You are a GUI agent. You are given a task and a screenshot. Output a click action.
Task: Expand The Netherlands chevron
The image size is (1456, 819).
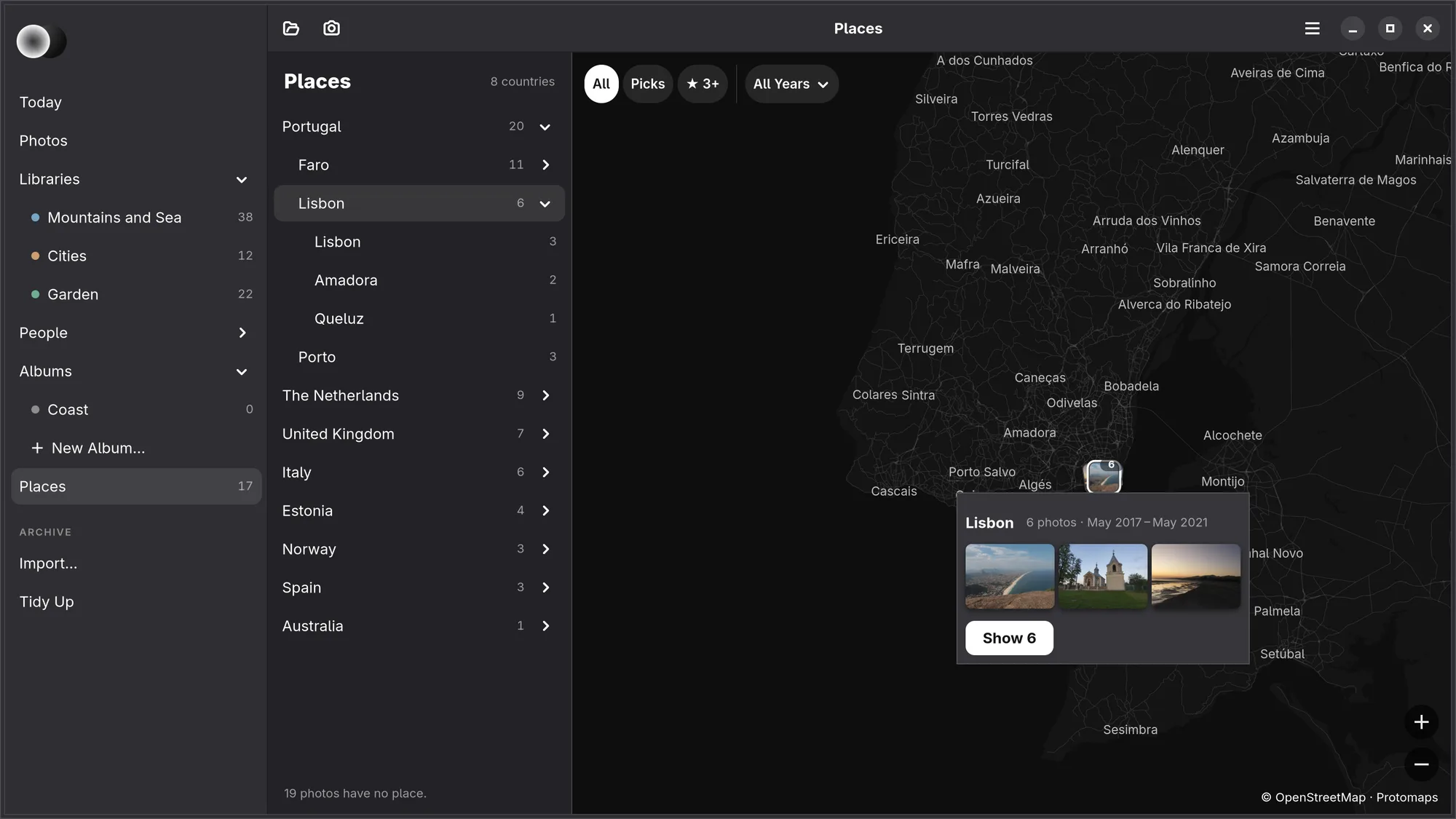546,395
